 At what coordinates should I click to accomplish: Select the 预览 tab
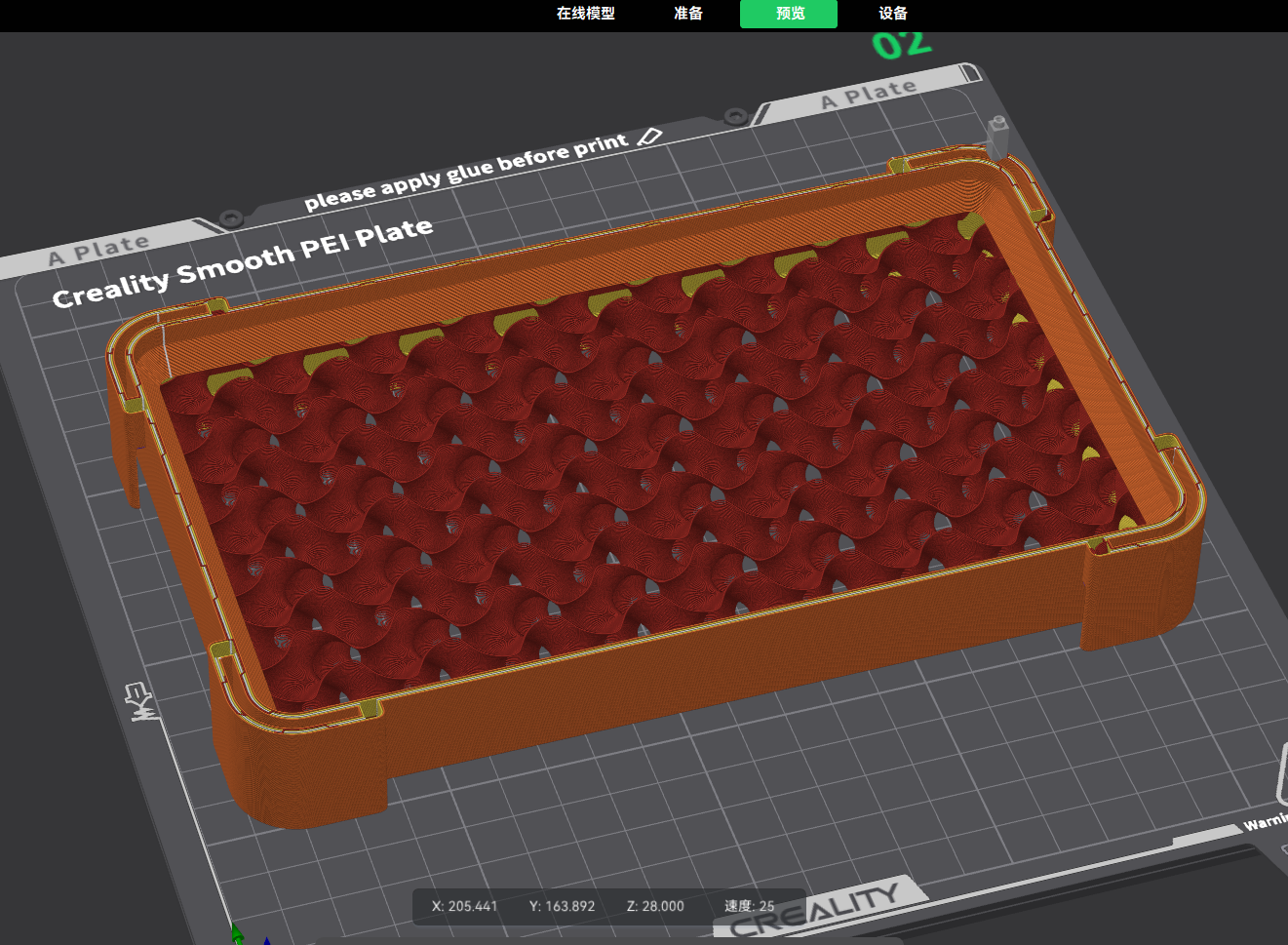[x=789, y=14]
